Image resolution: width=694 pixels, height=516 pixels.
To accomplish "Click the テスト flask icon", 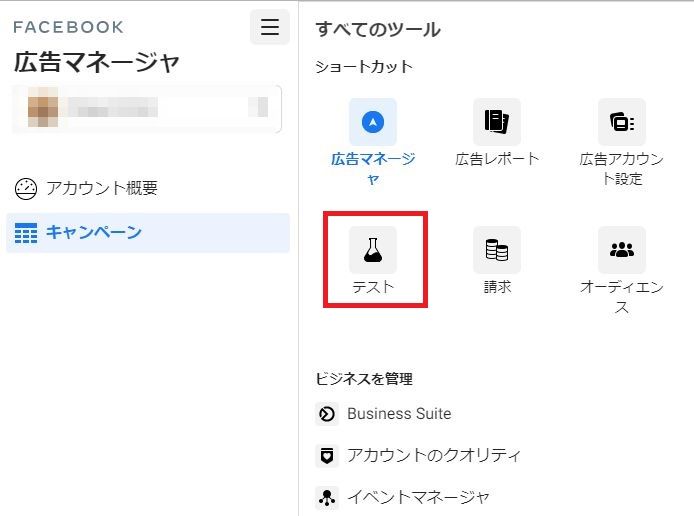I will 373,250.
